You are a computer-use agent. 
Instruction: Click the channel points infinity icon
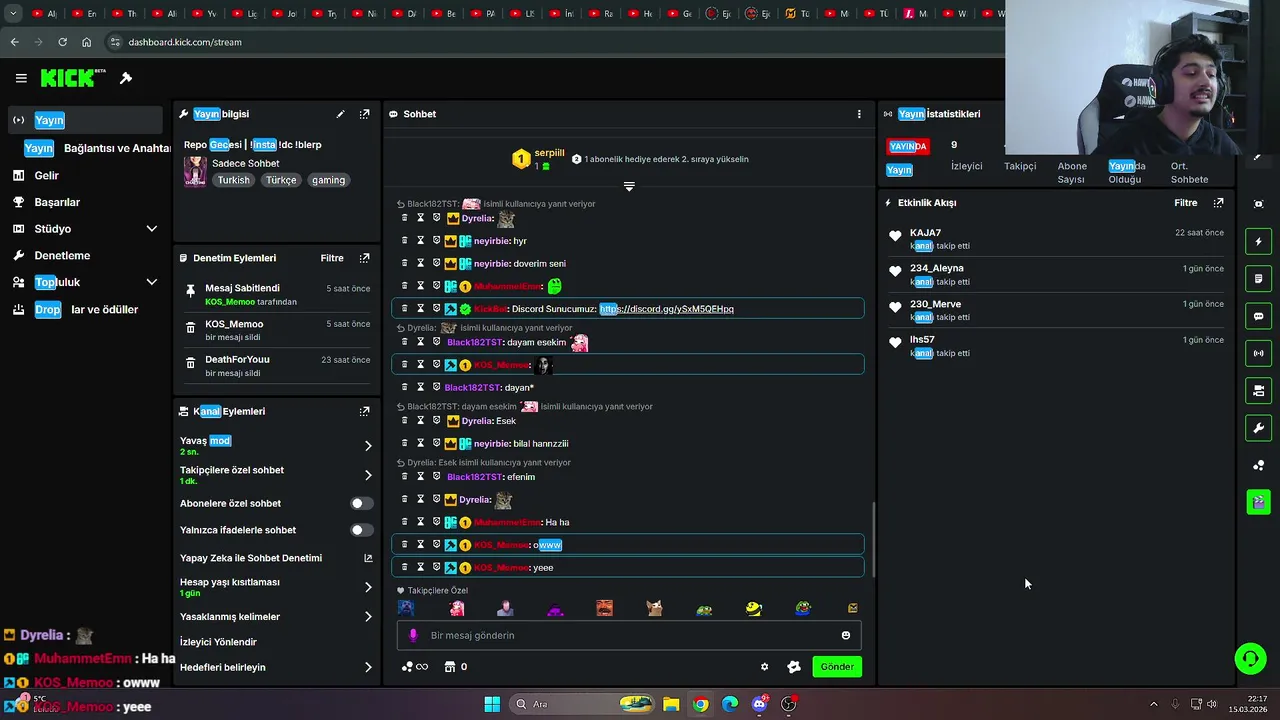[x=414, y=667]
